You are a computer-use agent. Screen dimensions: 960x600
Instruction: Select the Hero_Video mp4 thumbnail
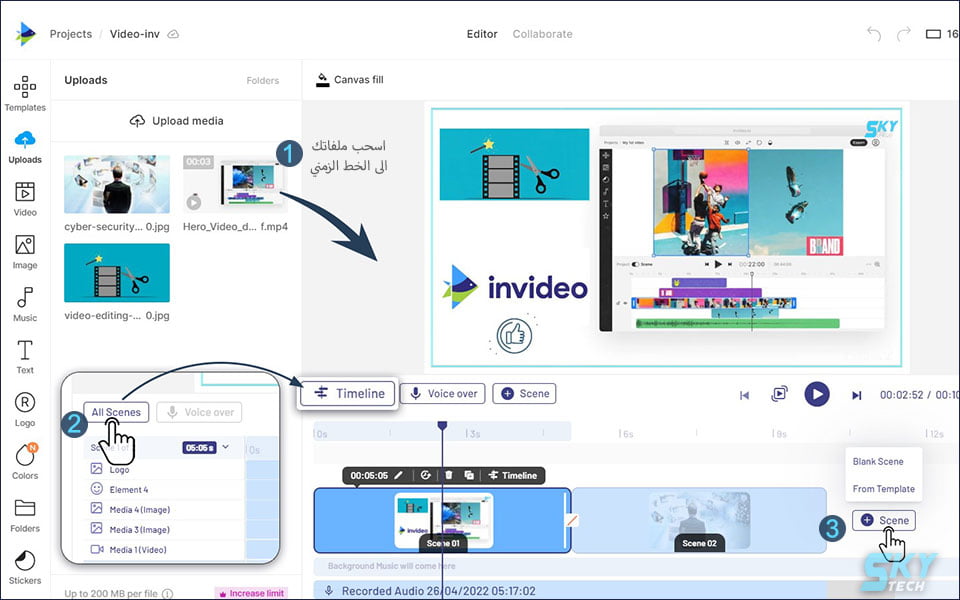[235, 184]
